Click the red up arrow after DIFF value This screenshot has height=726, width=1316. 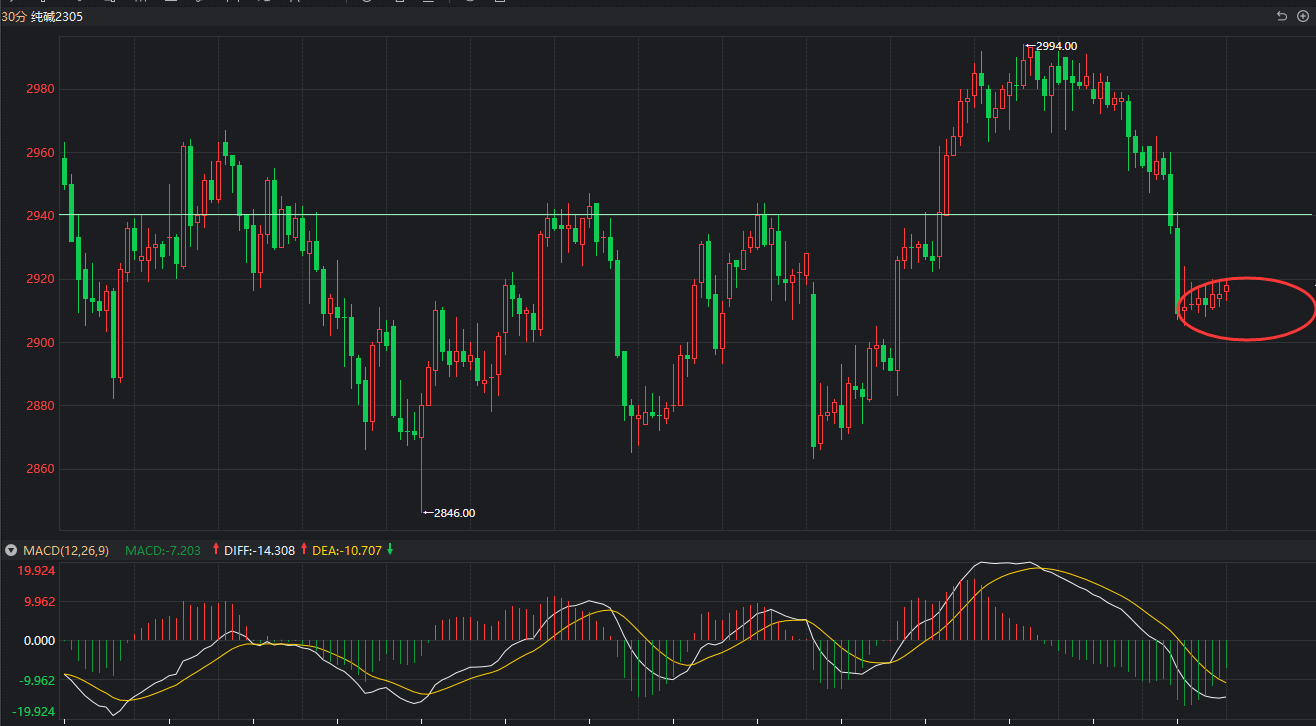point(304,549)
